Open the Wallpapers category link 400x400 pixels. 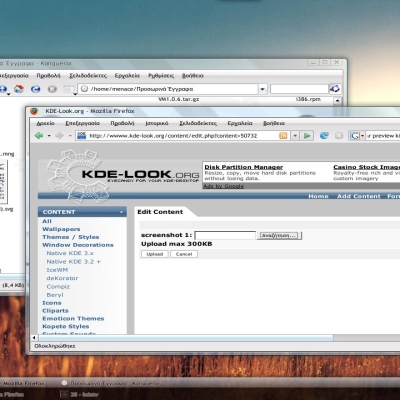61,229
